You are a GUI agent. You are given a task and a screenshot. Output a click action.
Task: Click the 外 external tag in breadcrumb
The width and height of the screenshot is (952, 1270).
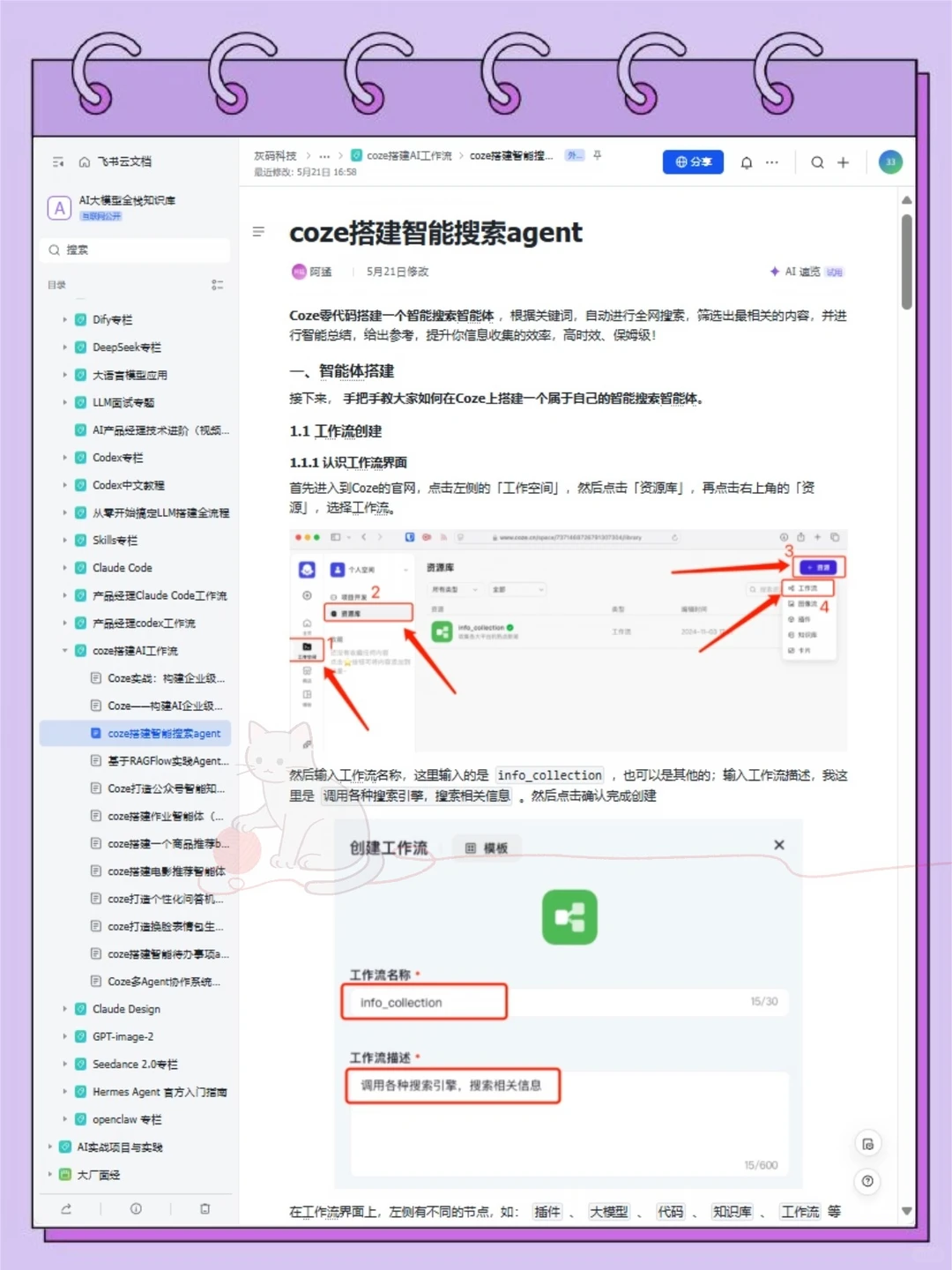click(x=575, y=156)
